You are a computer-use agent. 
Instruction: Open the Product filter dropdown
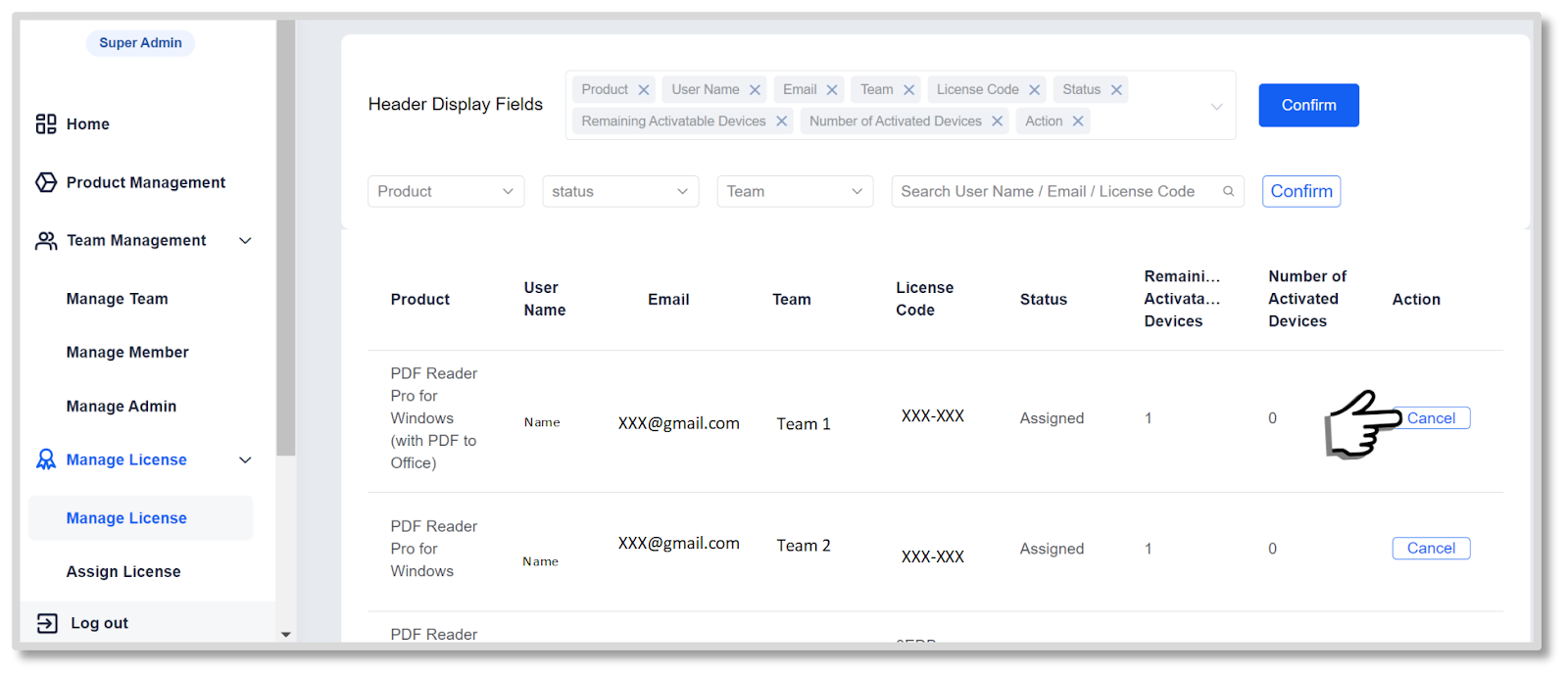click(446, 191)
